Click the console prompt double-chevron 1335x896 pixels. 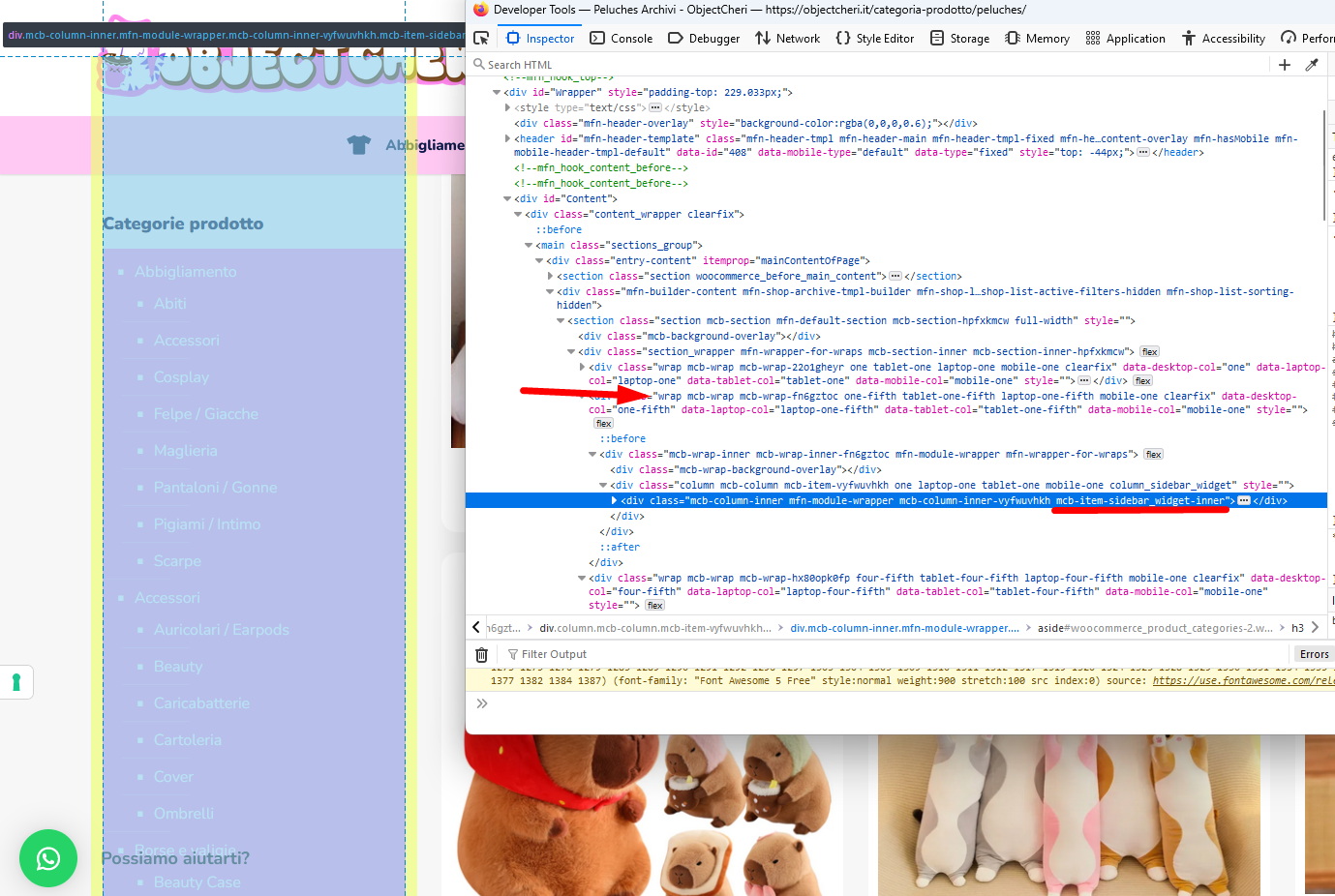tap(482, 703)
